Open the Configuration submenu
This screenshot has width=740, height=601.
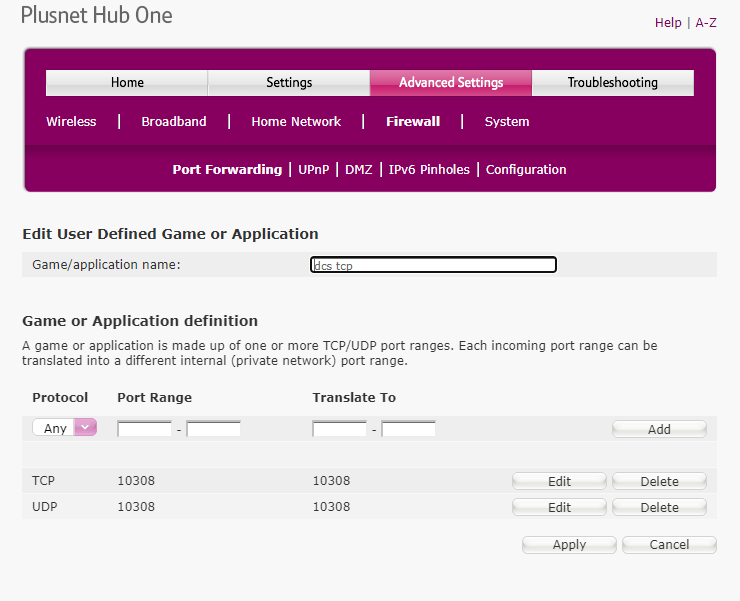(x=526, y=169)
